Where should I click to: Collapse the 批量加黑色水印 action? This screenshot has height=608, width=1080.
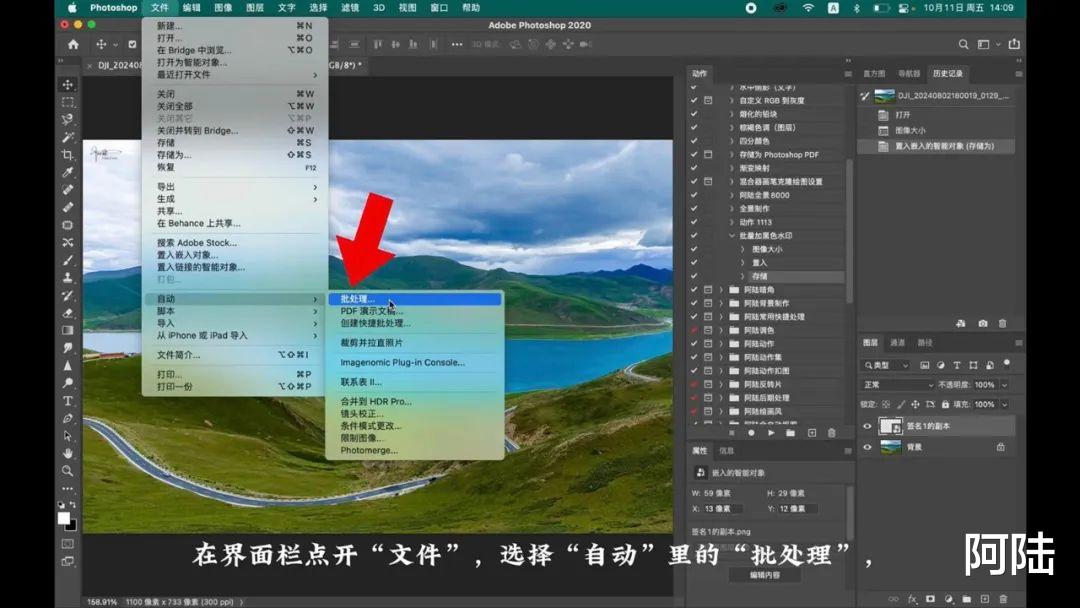tap(731, 235)
